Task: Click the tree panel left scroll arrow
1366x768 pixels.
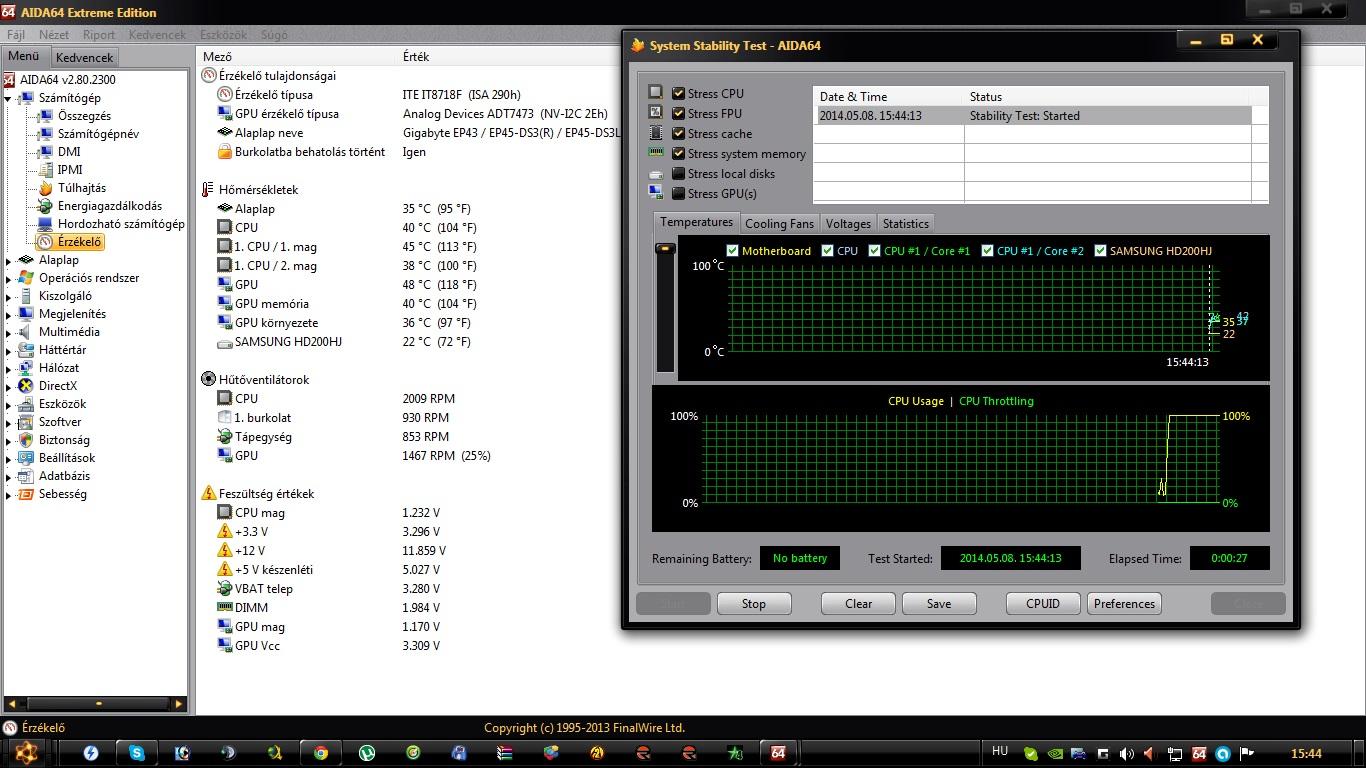Action: [10, 704]
